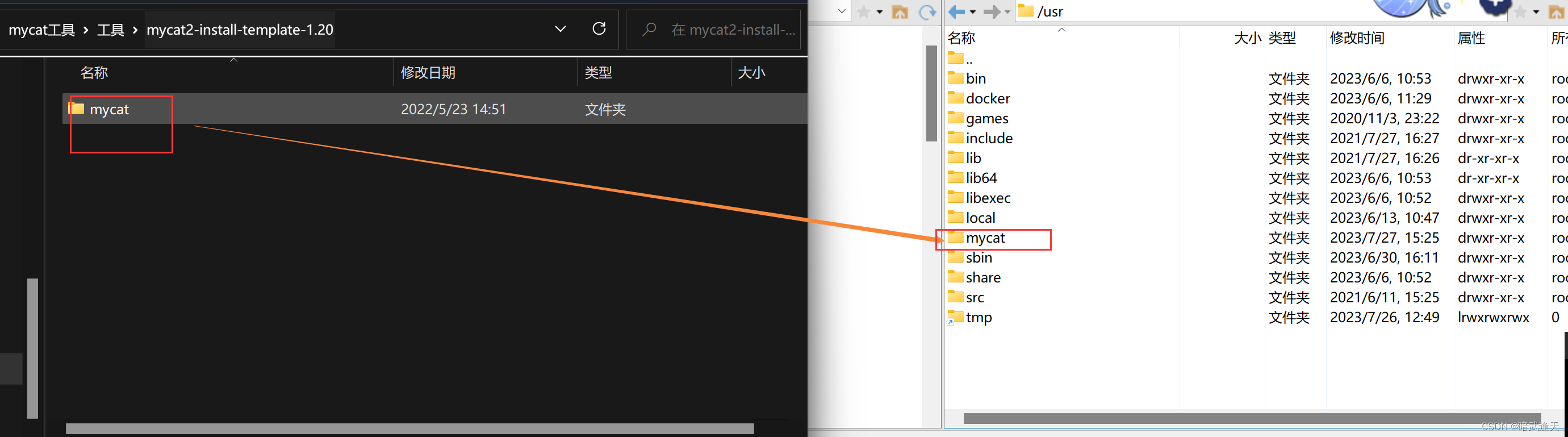The height and width of the screenshot is (437, 1568).
Task: Click the Explorer horizontal scrollbar
Action: [x=409, y=428]
